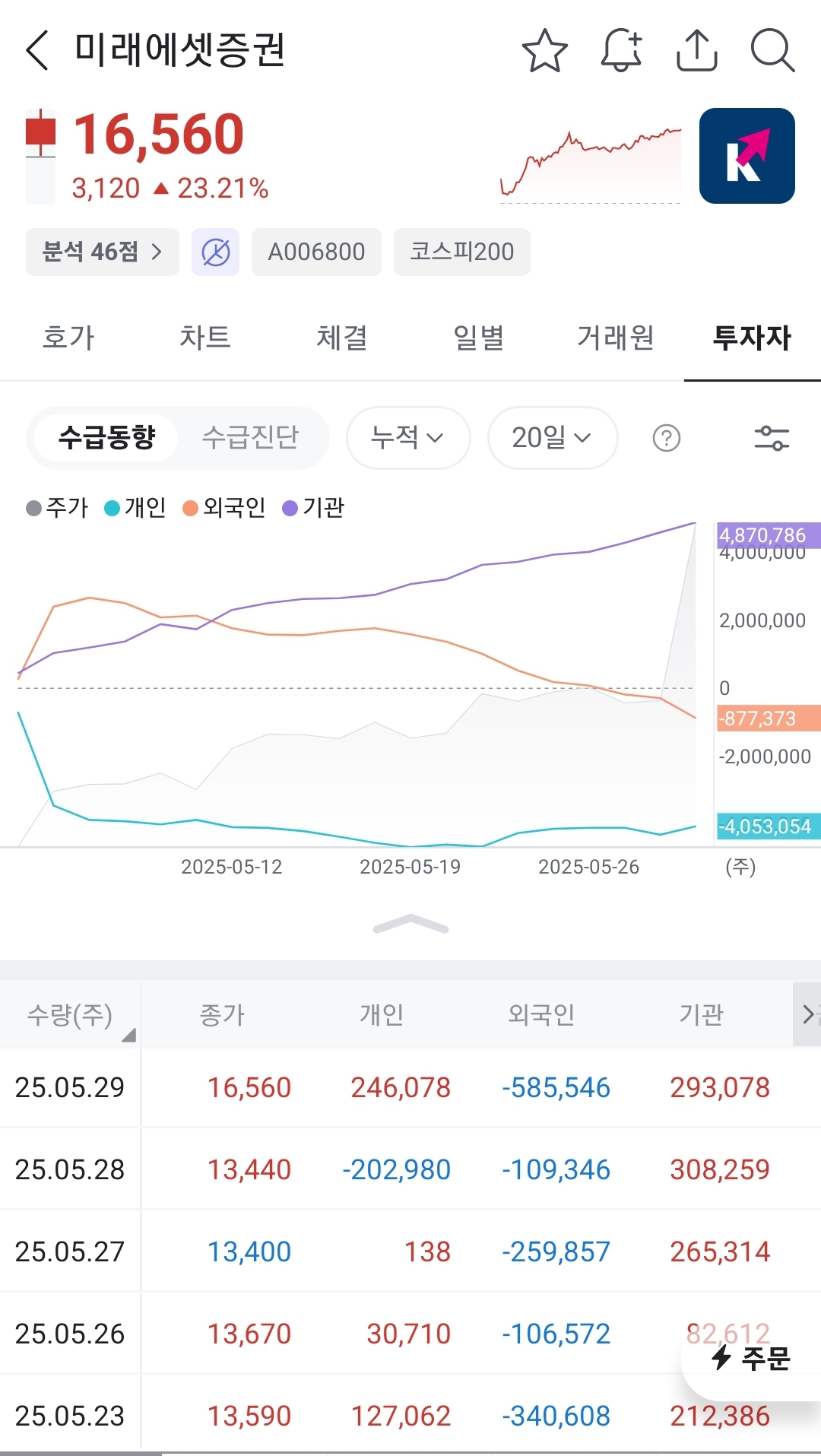Tap the orange -877,373 value label

tap(768, 718)
